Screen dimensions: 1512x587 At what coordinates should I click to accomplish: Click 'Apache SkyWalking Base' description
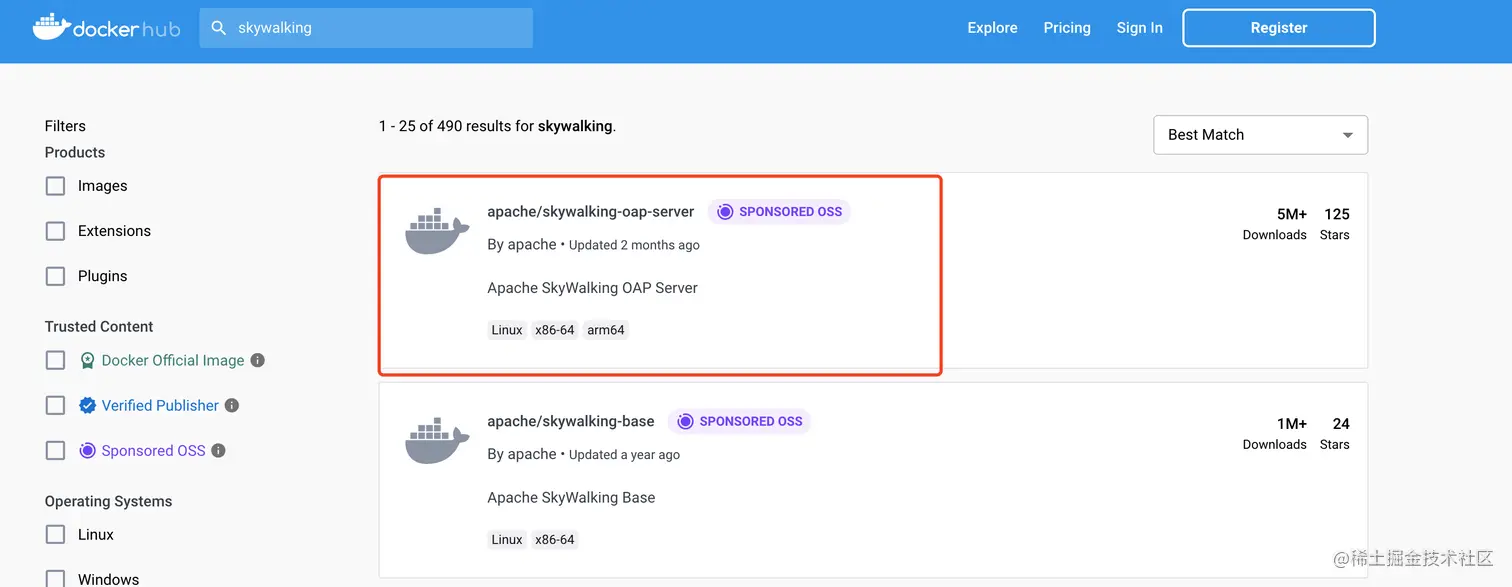click(571, 498)
